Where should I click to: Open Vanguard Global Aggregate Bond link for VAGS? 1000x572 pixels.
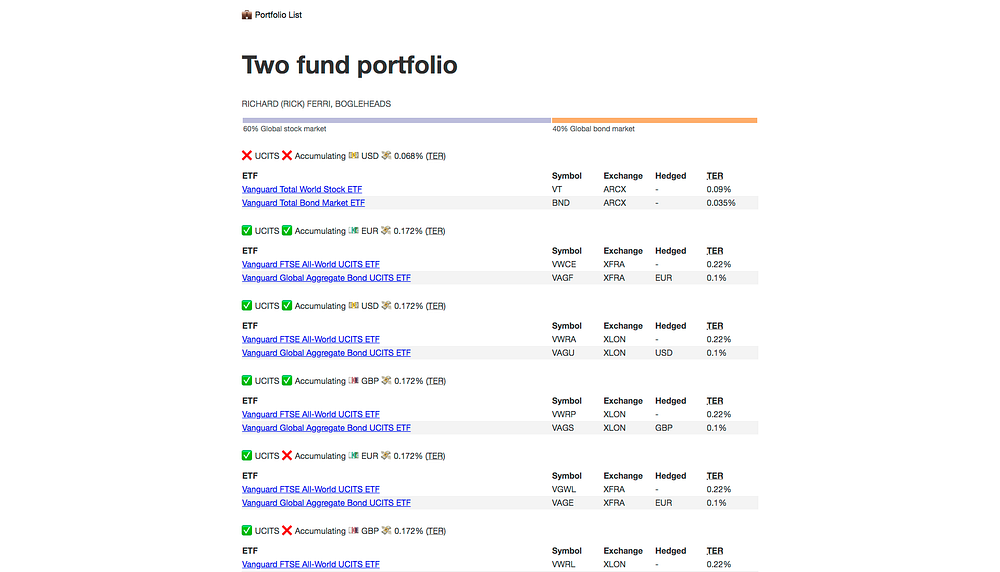[x=326, y=428]
